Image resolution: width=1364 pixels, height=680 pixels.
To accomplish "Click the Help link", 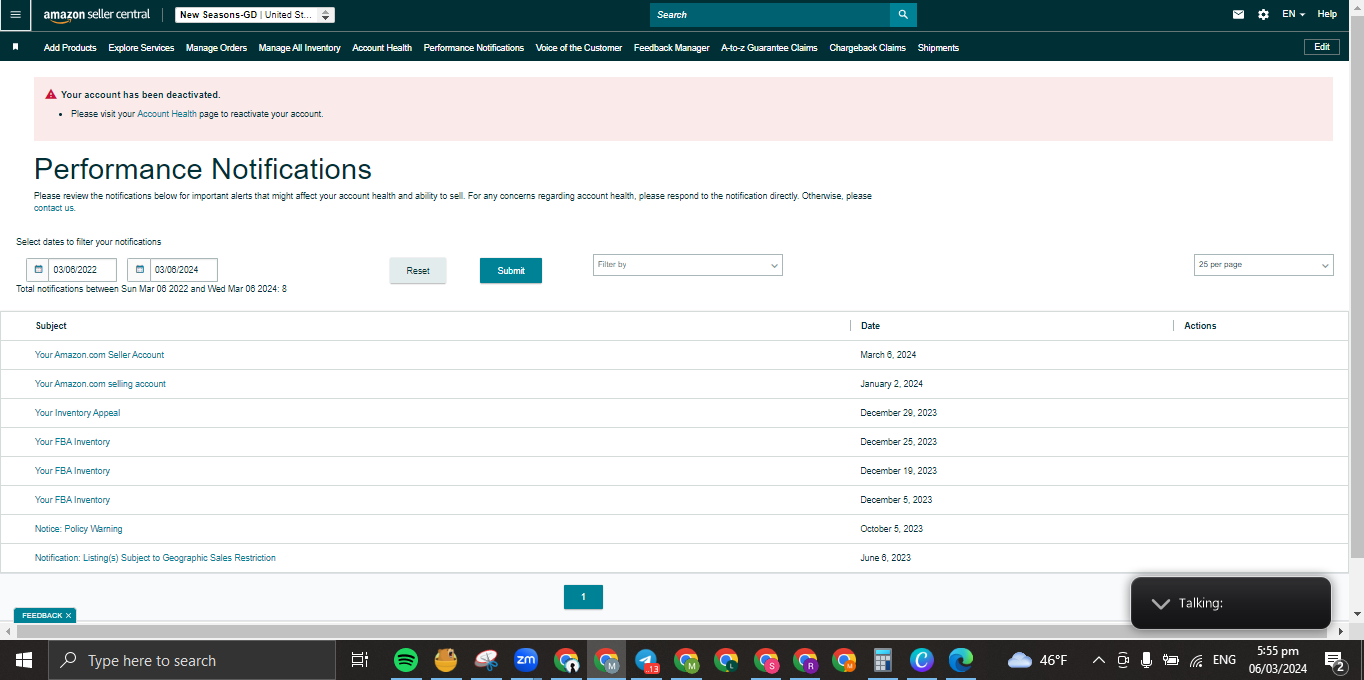I will tap(1327, 15).
